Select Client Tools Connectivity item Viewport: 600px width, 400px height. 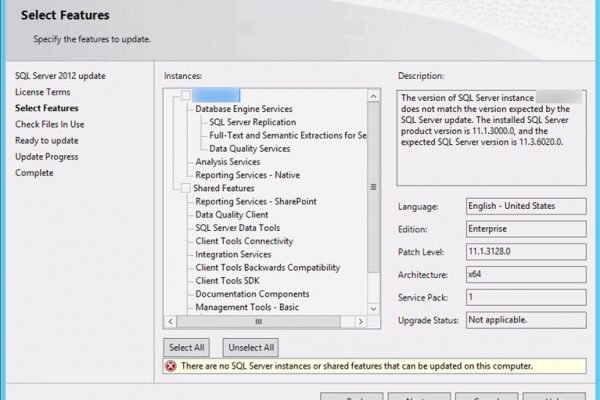244,241
